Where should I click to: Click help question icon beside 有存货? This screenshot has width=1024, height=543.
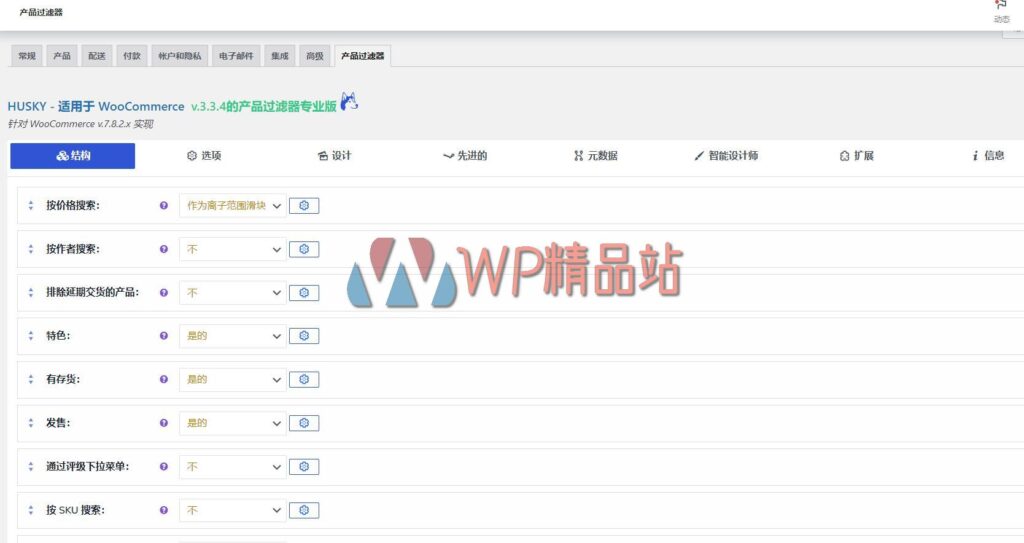click(164, 380)
